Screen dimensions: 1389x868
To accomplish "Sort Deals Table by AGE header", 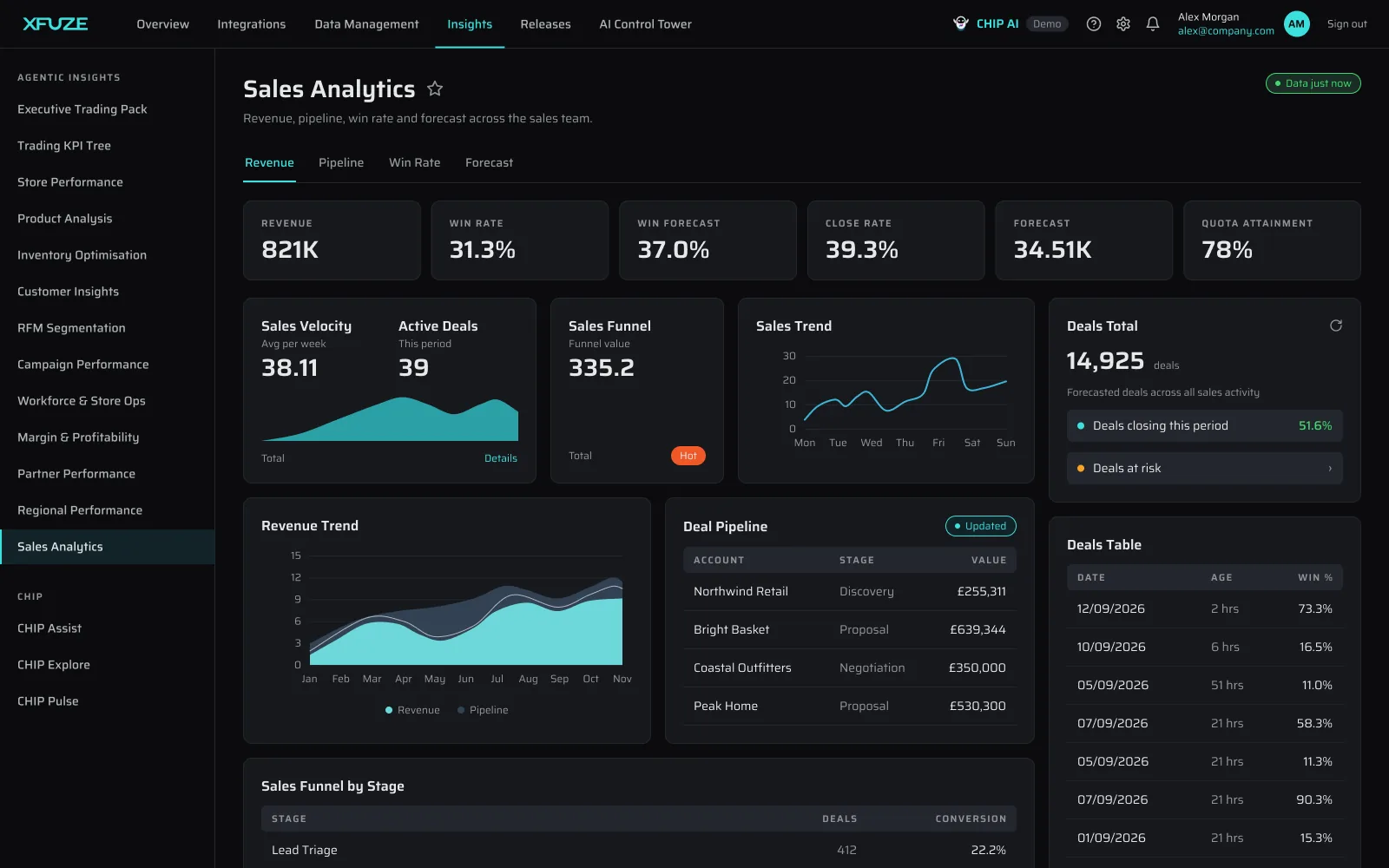I will pyautogui.click(x=1221, y=577).
